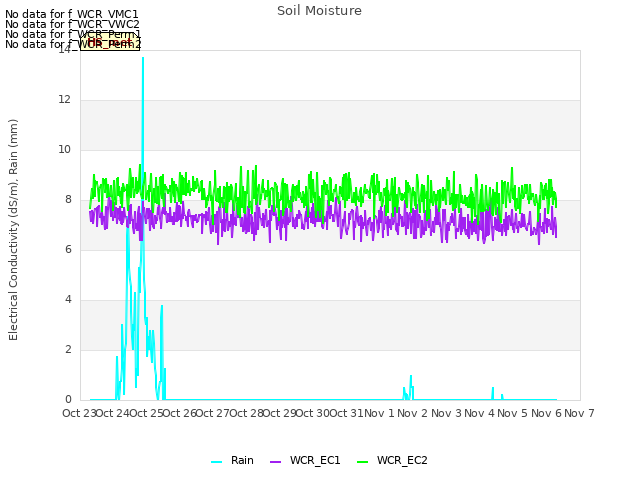Click the y-axis value 10
Viewport: 640px width, 480px height.
click(64, 150)
